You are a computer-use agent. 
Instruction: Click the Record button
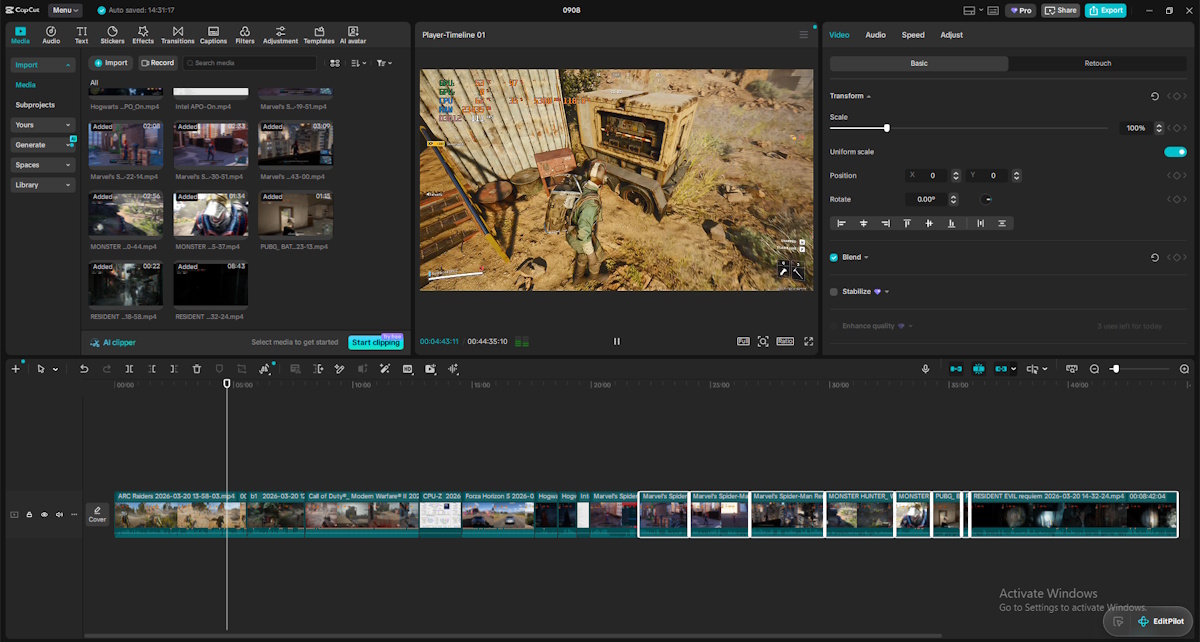coord(157,63)
